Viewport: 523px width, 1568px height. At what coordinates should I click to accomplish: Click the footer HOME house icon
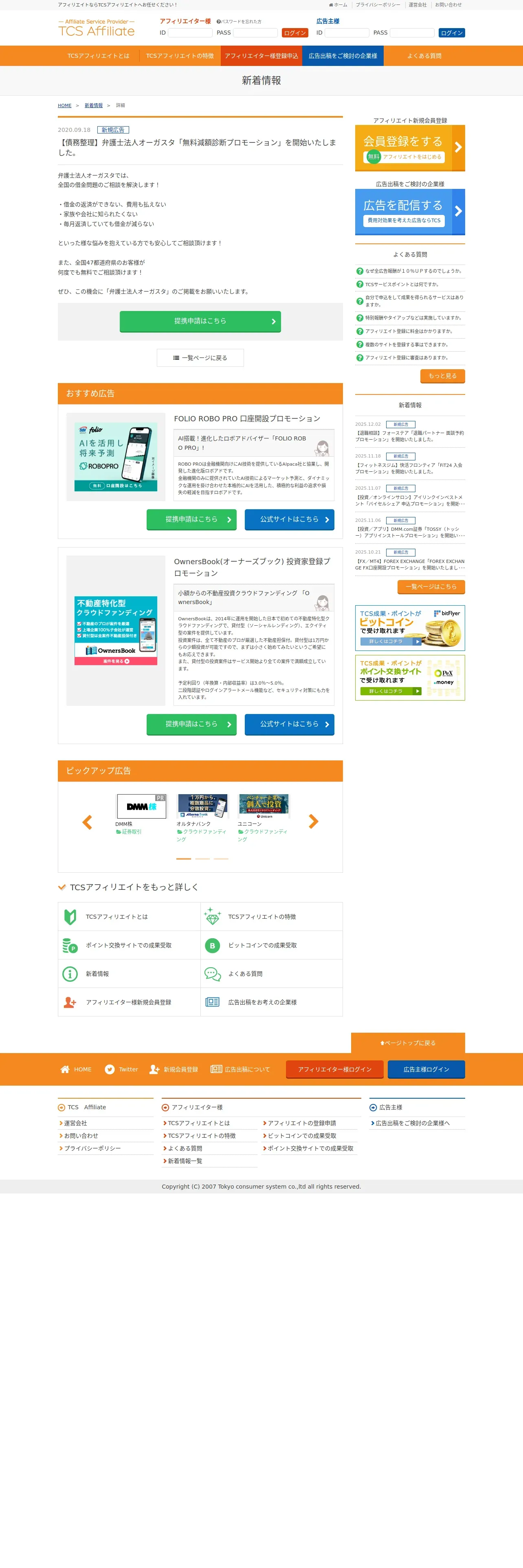(65, 1069)
